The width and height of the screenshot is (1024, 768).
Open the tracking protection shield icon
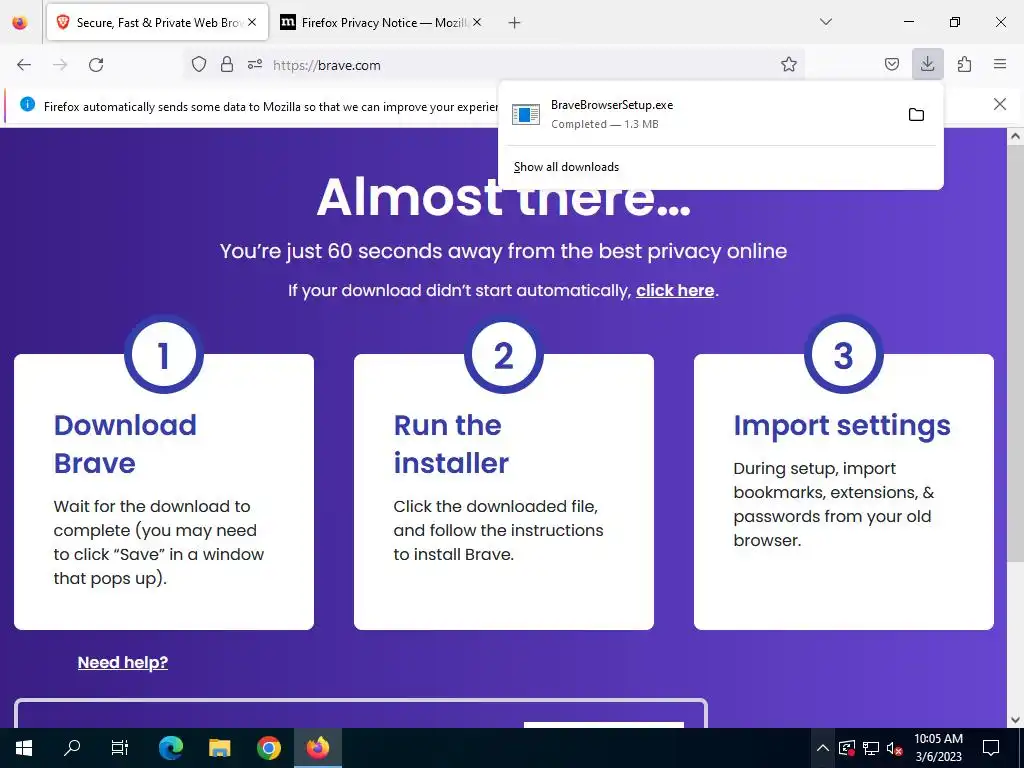[x=199, y=65]
